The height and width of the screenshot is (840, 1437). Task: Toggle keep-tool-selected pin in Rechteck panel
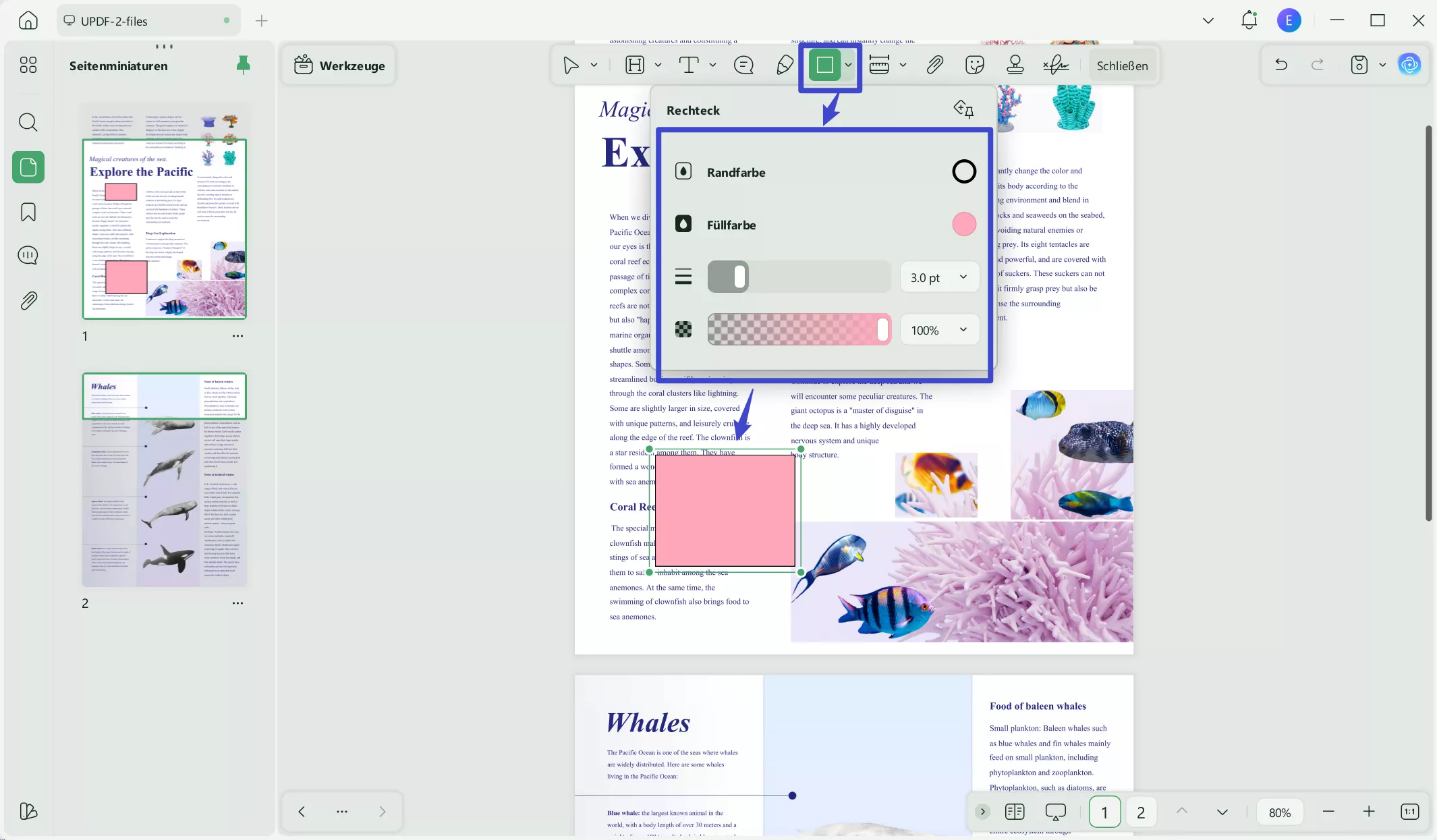coord(963,109)
